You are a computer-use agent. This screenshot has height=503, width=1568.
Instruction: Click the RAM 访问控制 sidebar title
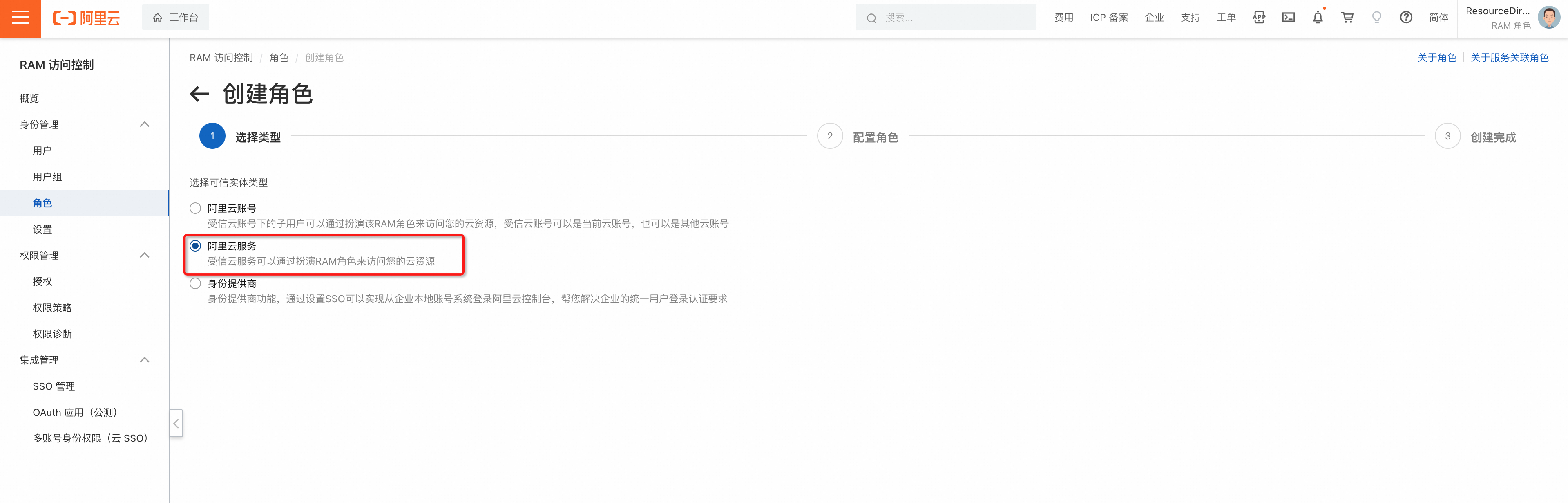pos(57,65)
